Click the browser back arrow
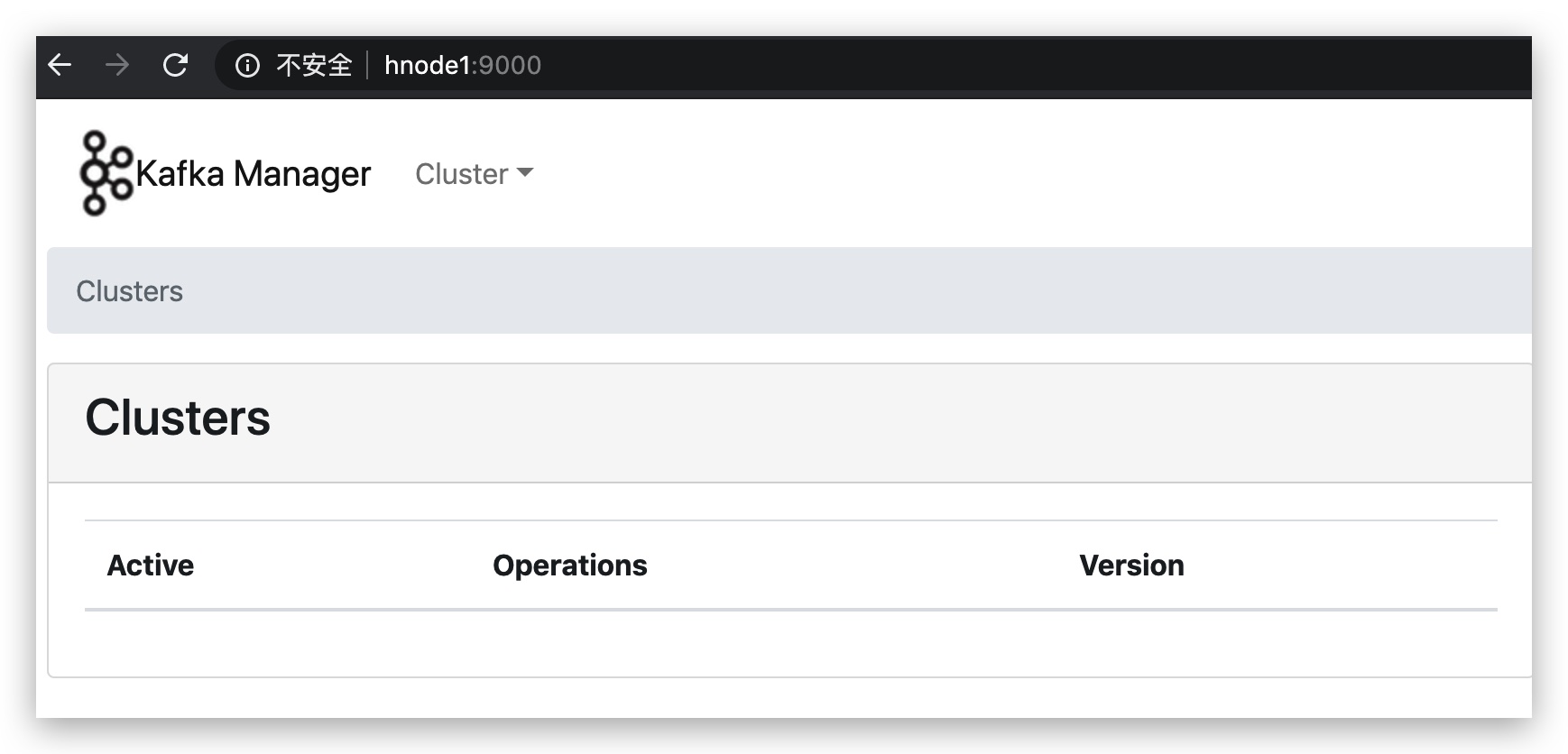 [60, 65]
